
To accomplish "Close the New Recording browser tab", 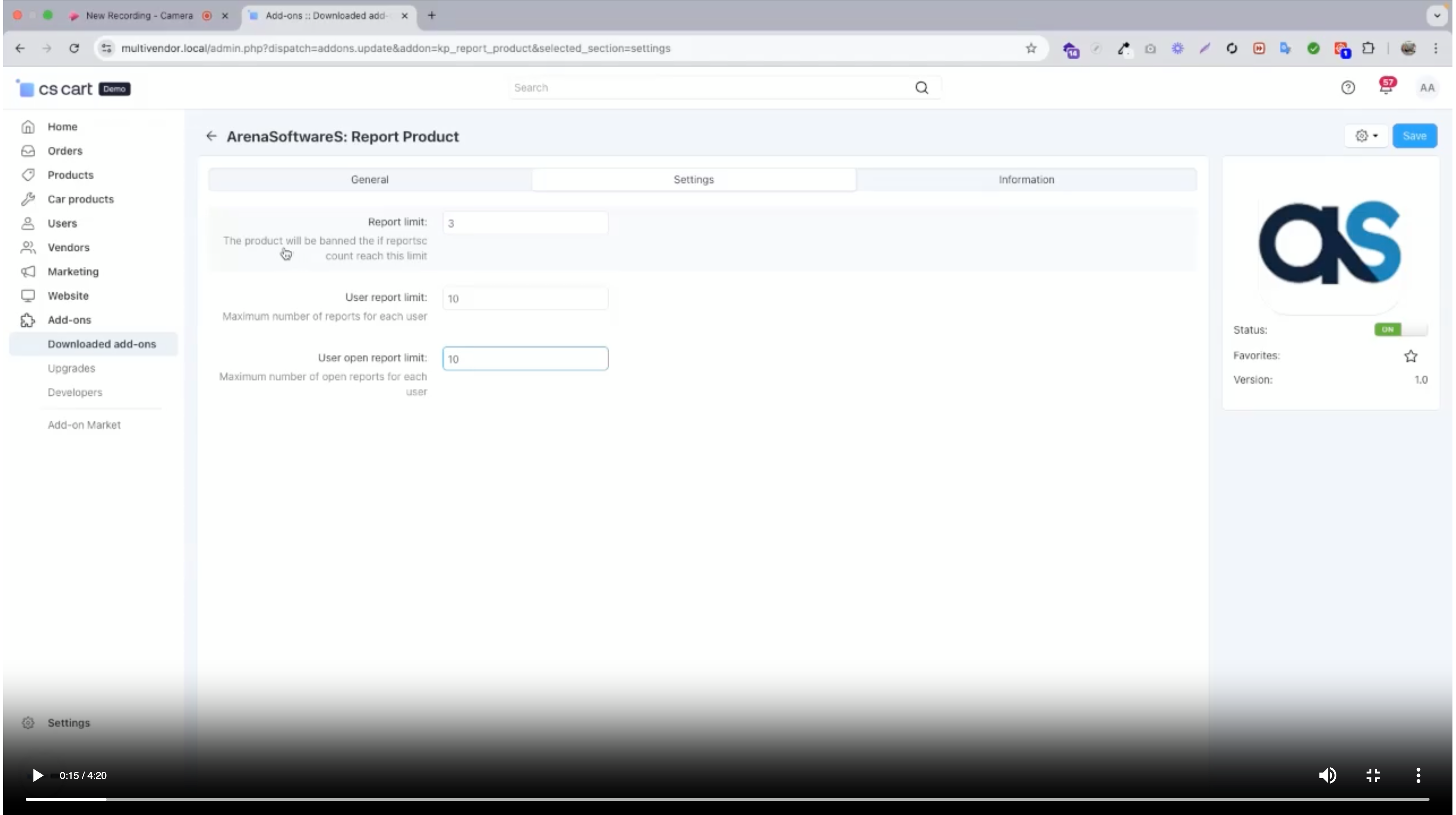I will coord(225,16).
